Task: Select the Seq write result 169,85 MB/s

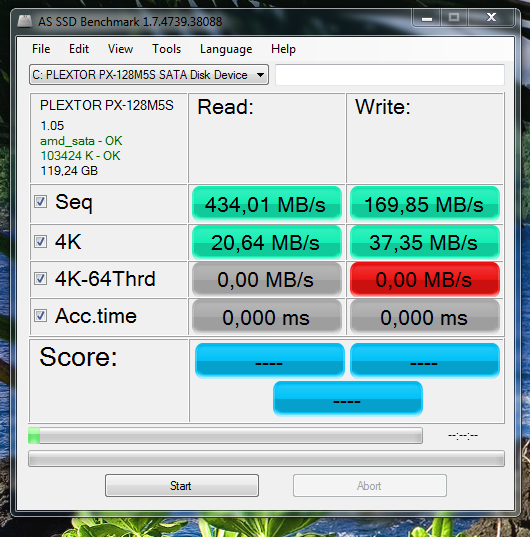Action: click(x=425, y=204)
